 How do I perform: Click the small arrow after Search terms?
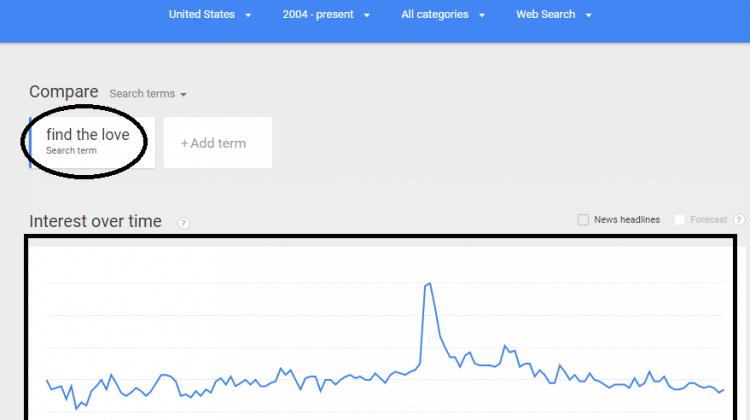coord(183,95)
